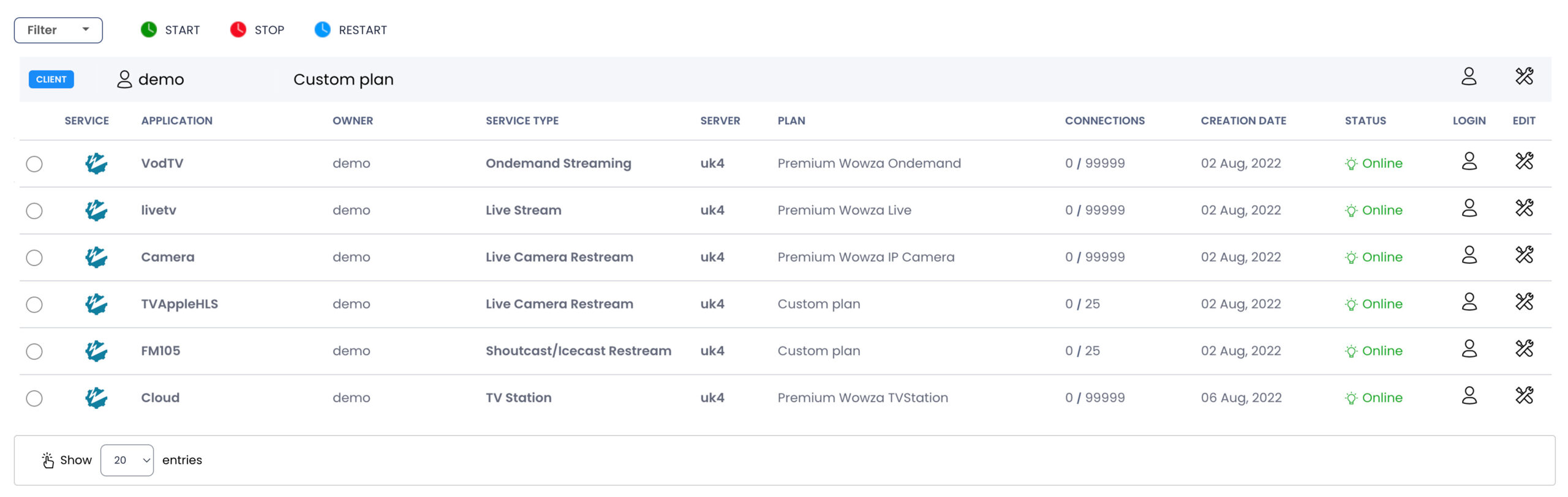Sort by the CONNECTIONS column header
Viewport: 1568px width, 497px height.
pyautogui.click(x=1104, y=121)
